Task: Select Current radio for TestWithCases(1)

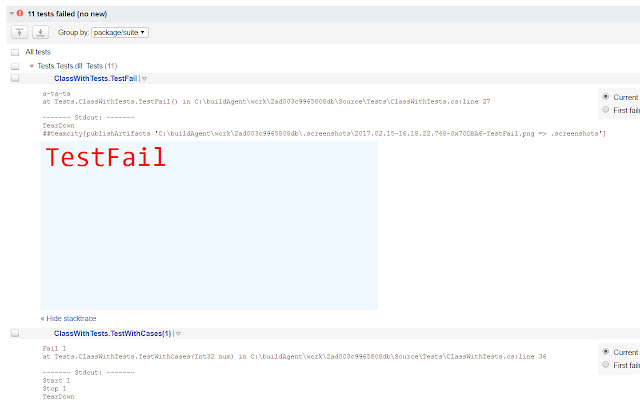Action: (606, 352)
